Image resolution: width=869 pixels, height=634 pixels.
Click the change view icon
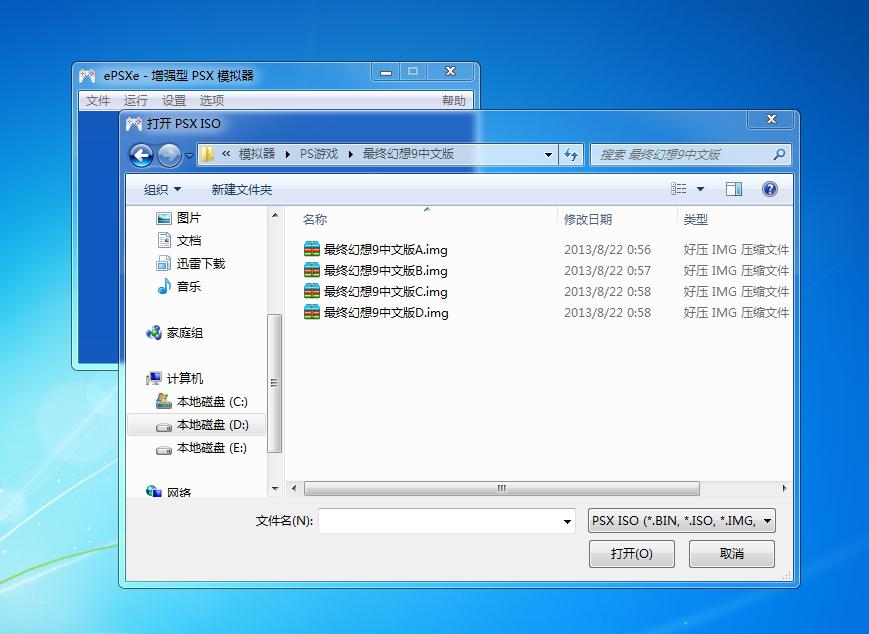click(679, 189)
